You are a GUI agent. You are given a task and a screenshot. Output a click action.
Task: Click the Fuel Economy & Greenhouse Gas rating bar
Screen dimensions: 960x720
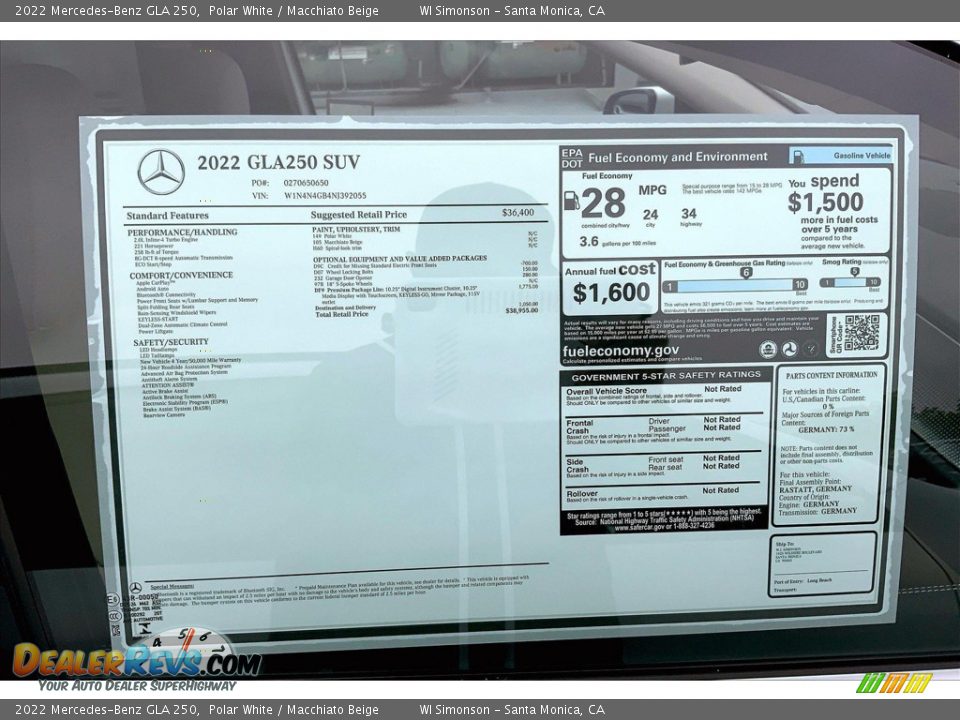[736, 285]
